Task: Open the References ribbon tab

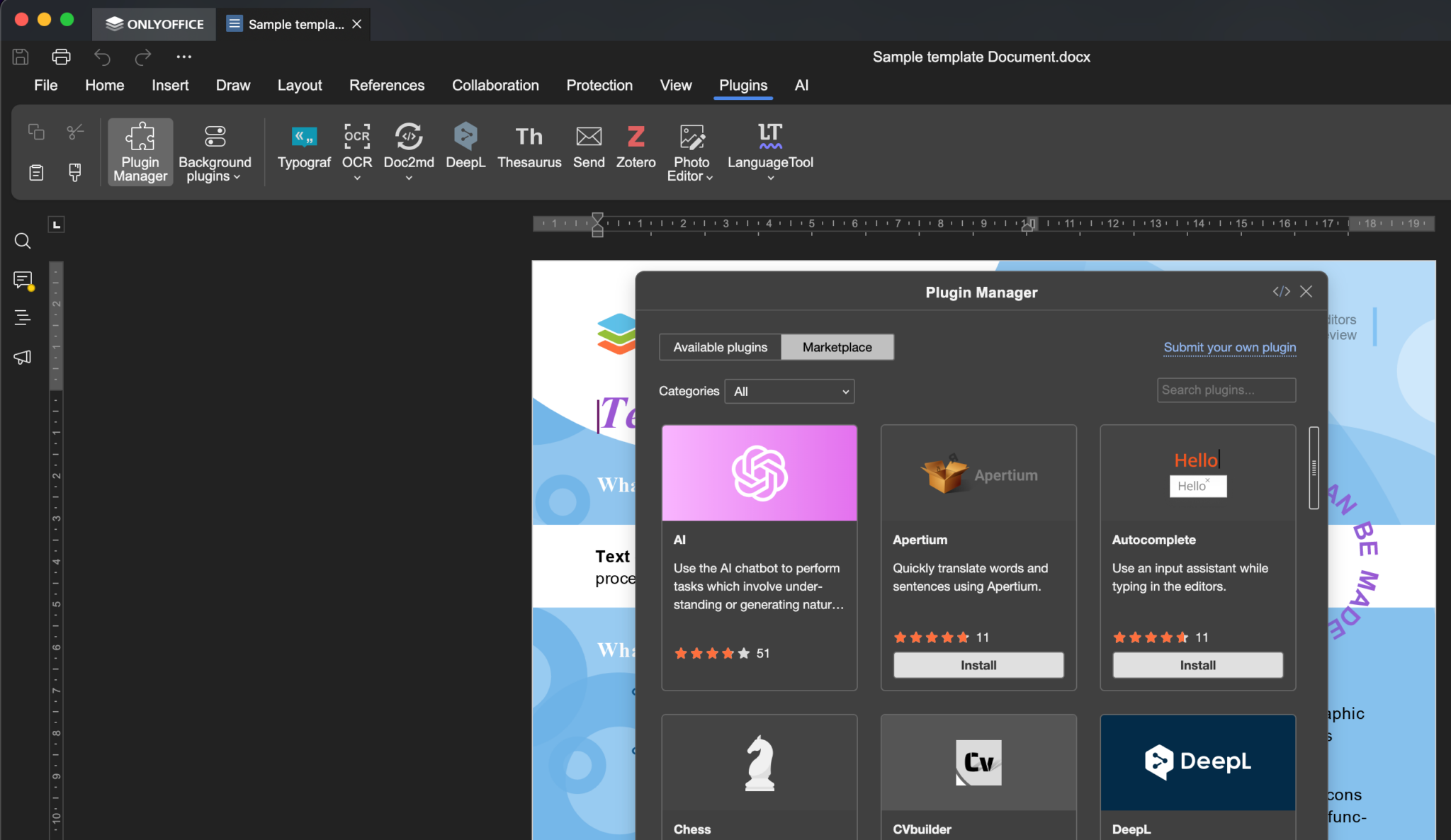Action: [x=387, y=85]
